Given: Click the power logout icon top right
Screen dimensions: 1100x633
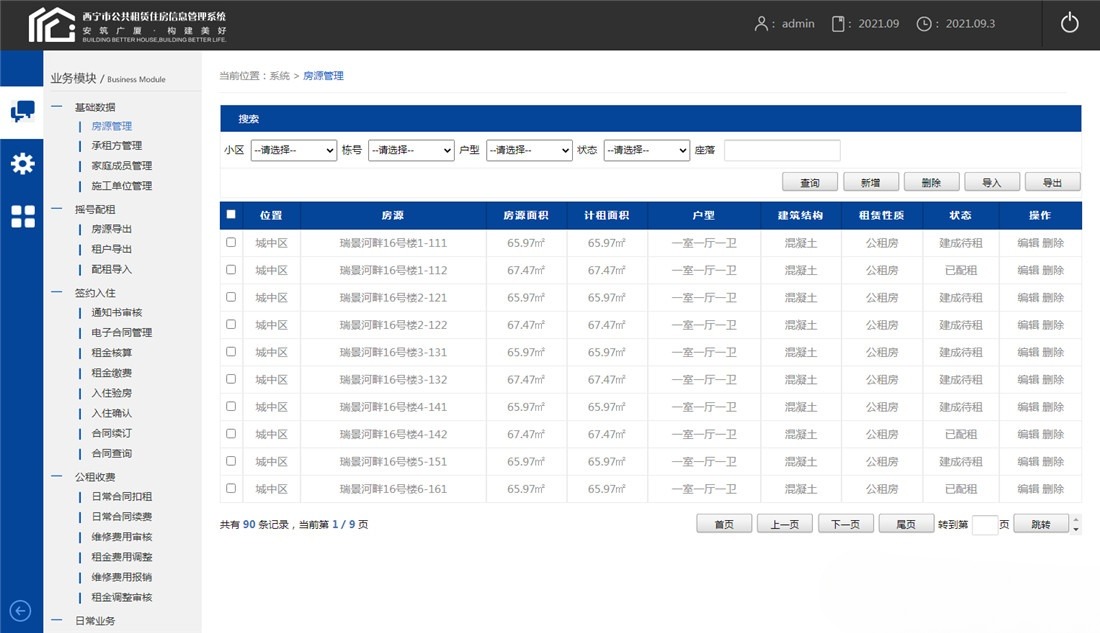Looking at the screenshot, I should (x=1069, y=23).
